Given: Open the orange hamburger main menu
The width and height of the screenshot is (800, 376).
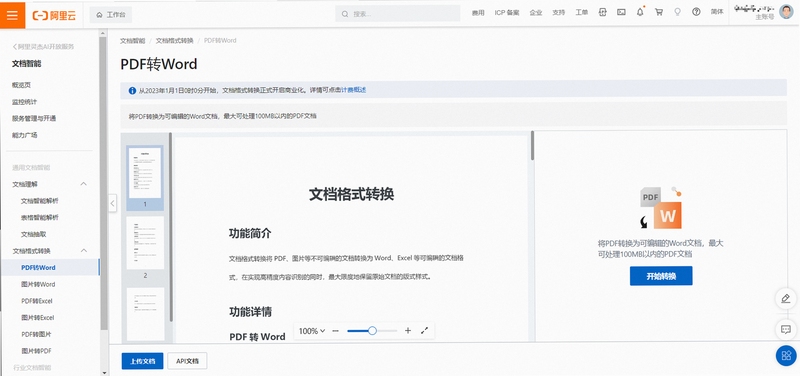Looking at the screenshot, I should (x=13, y=14).
